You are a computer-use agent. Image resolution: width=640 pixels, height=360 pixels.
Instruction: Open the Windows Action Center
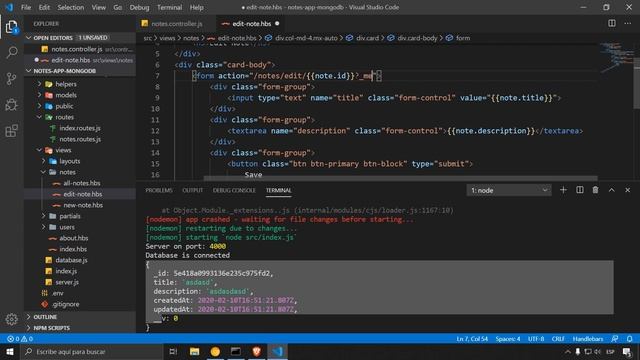pyautogui.click(x=627, y=351)
